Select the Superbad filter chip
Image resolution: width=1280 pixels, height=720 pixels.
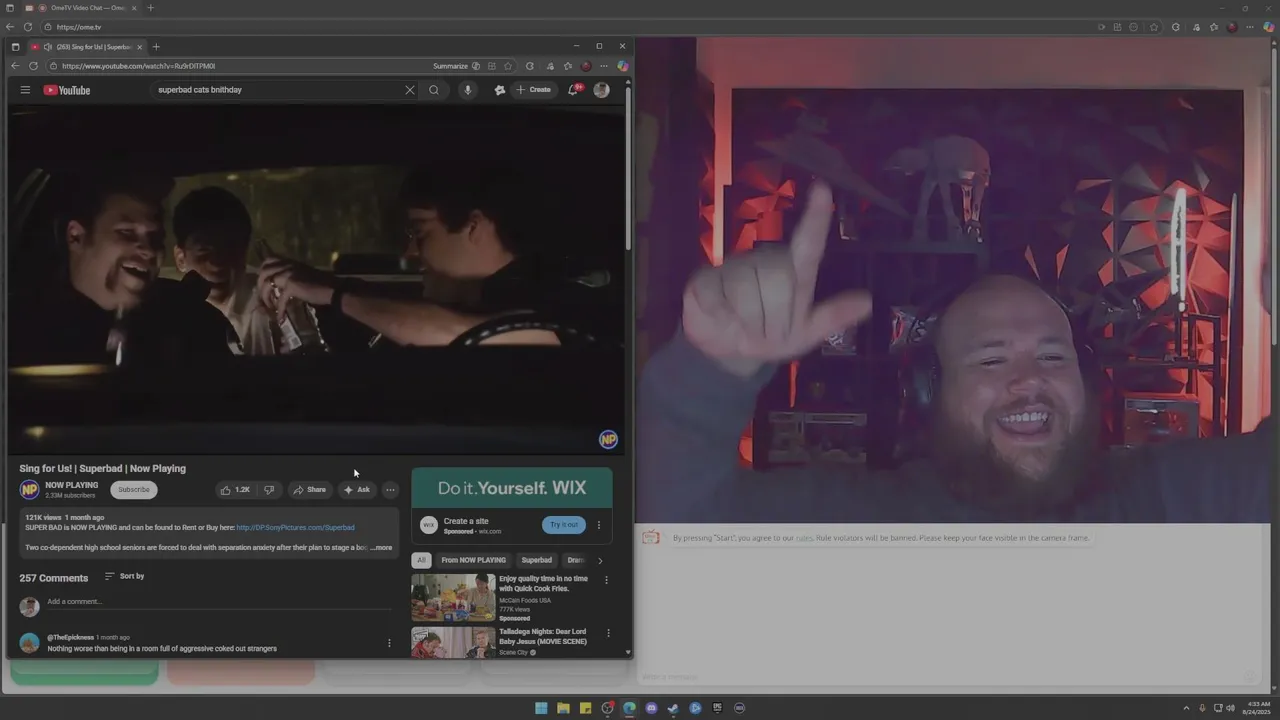(536, 560)
